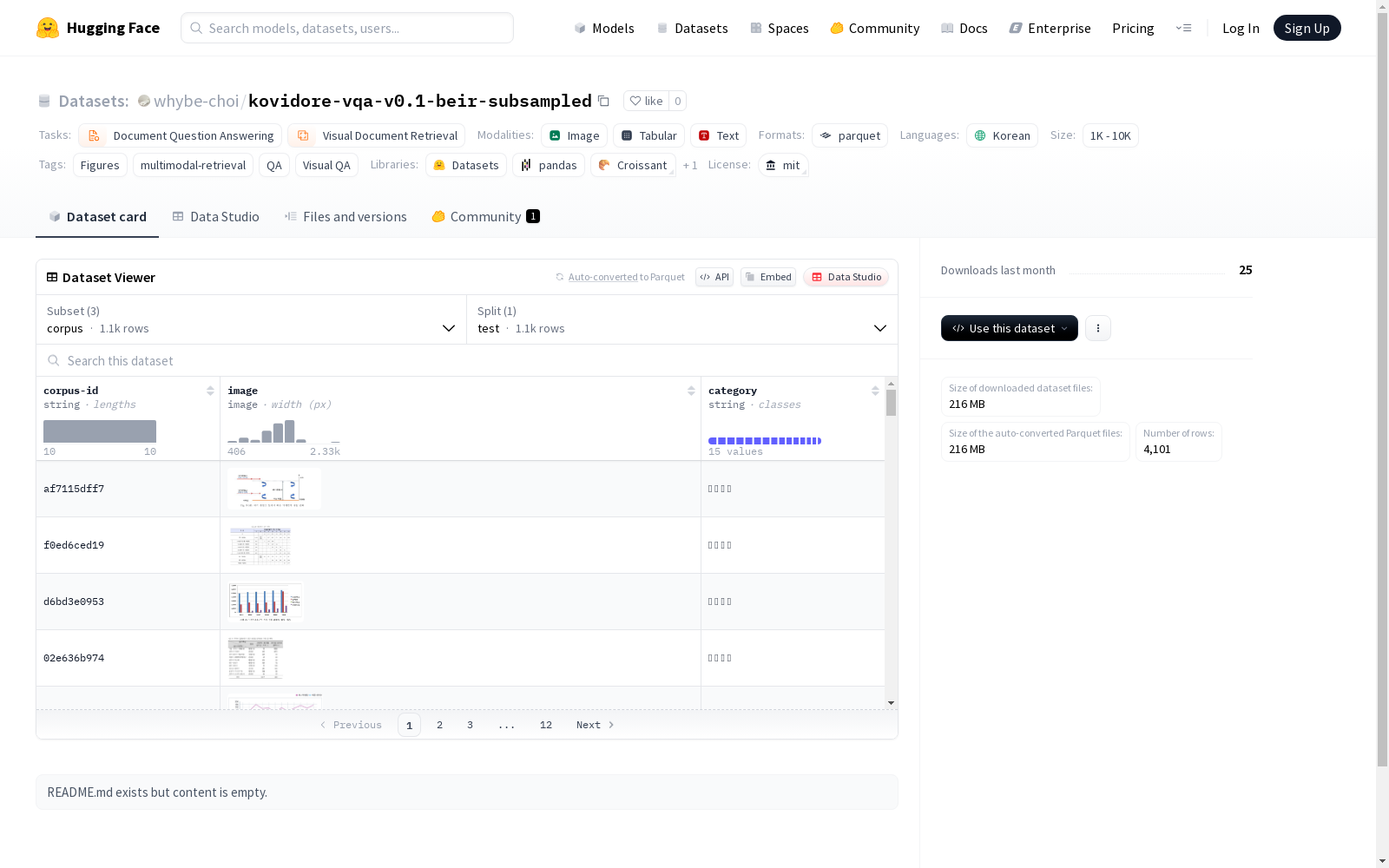This screenshot has width=1389, height=868.
Task: Select the Document Question Answering task tag
Action: point(180,135)
